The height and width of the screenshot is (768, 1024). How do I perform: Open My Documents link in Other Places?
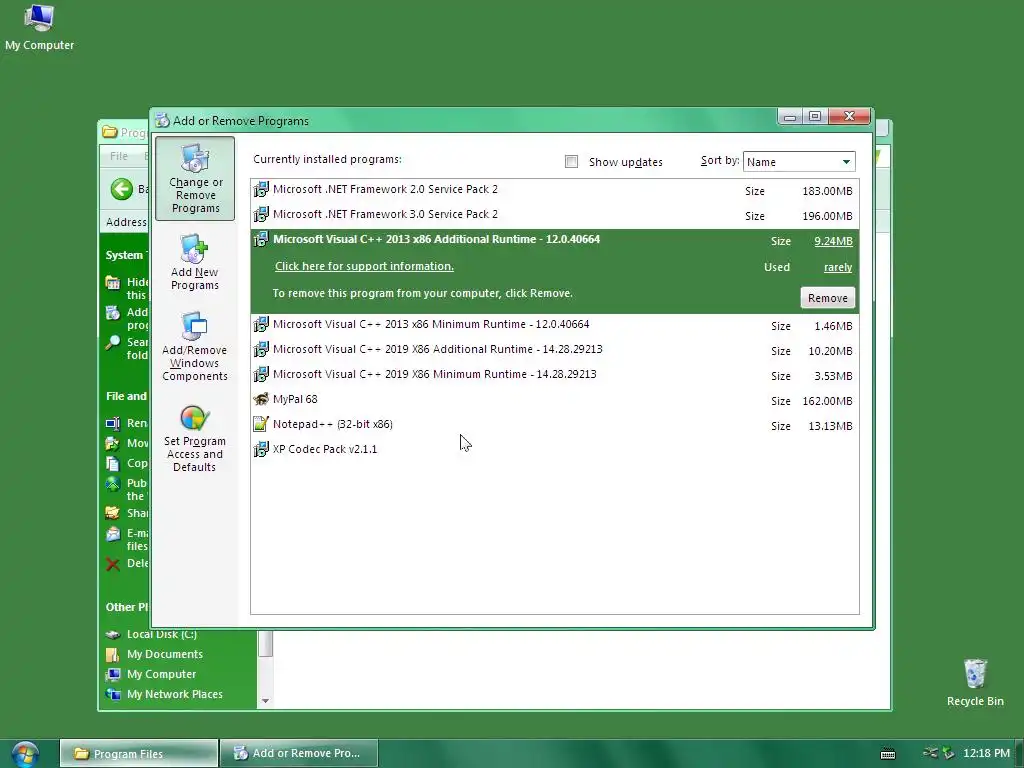(x=165, y=654)
